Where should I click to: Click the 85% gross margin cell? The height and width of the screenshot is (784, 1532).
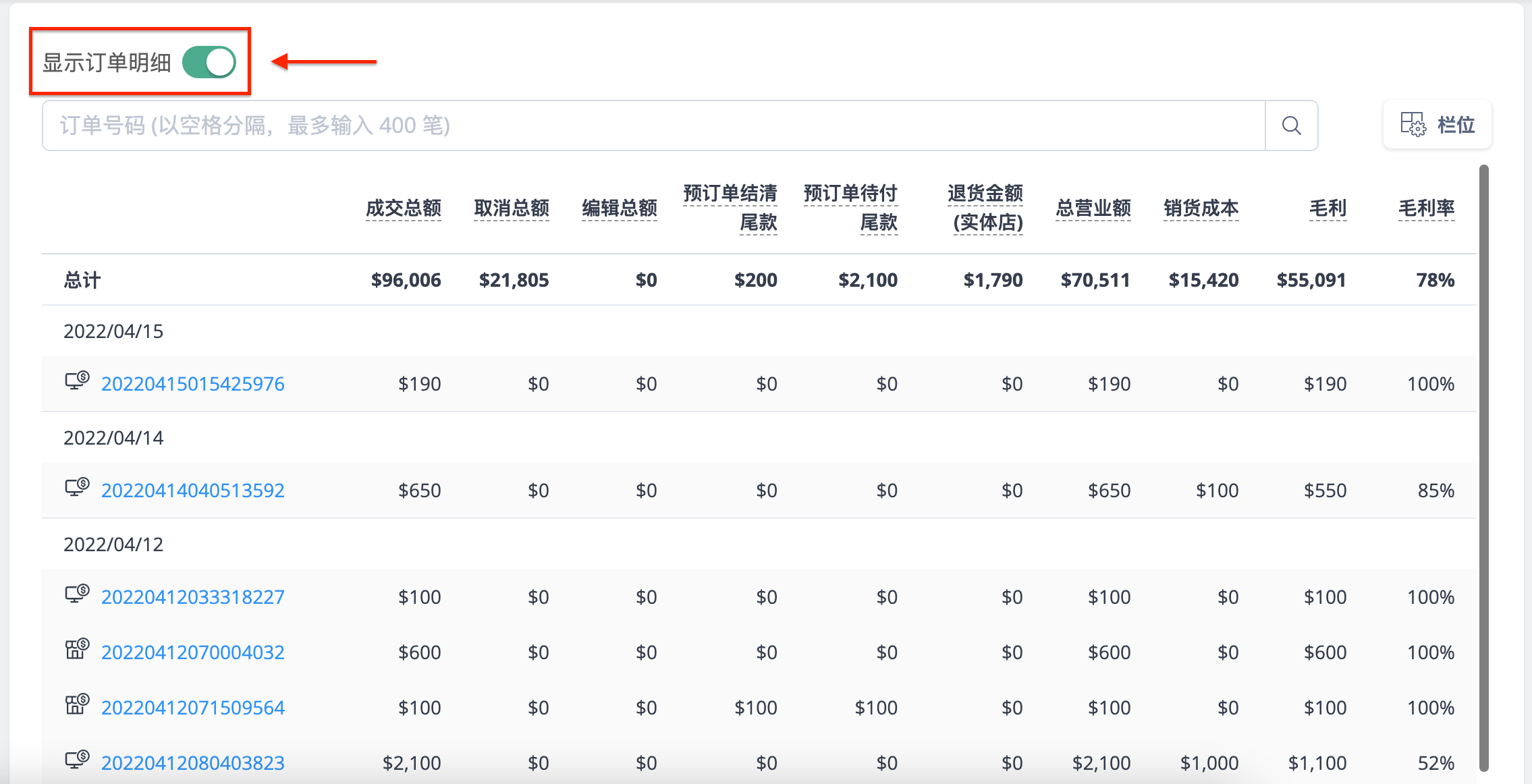pyautogui.click(x=1435, y=491)
